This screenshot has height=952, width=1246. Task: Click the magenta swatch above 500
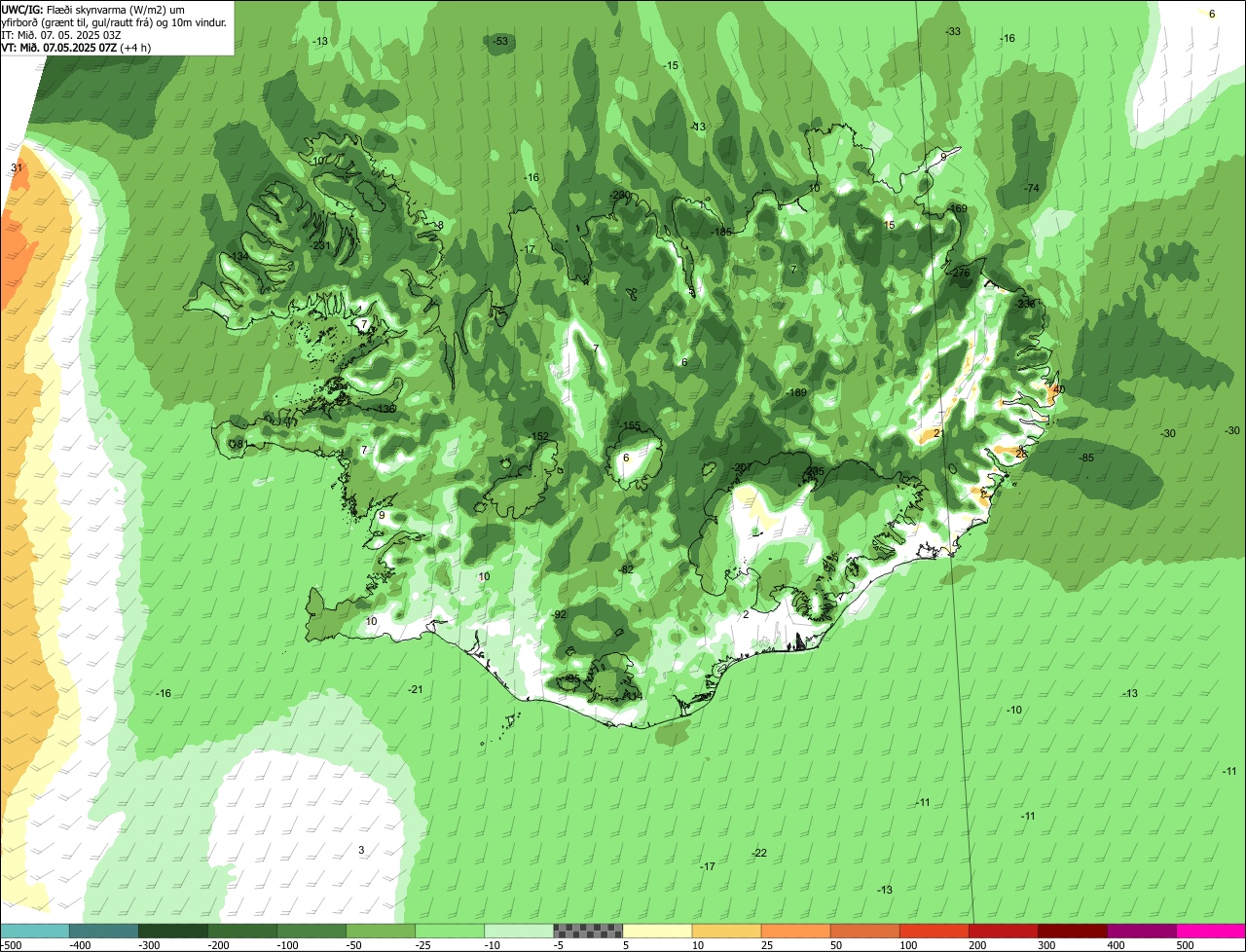pyautogui.click(x=1211, y=932)
